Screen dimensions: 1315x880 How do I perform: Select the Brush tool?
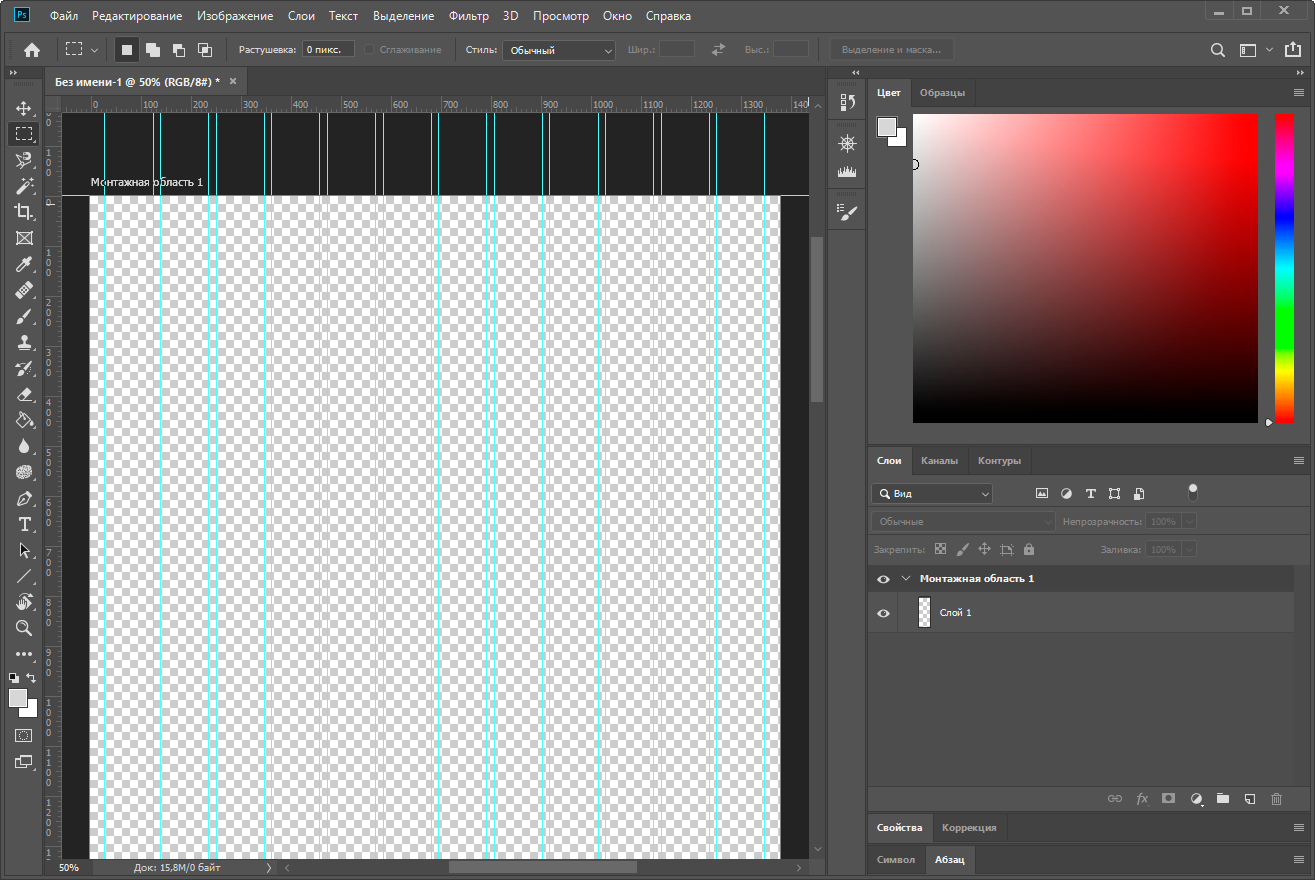coord(24,316)
